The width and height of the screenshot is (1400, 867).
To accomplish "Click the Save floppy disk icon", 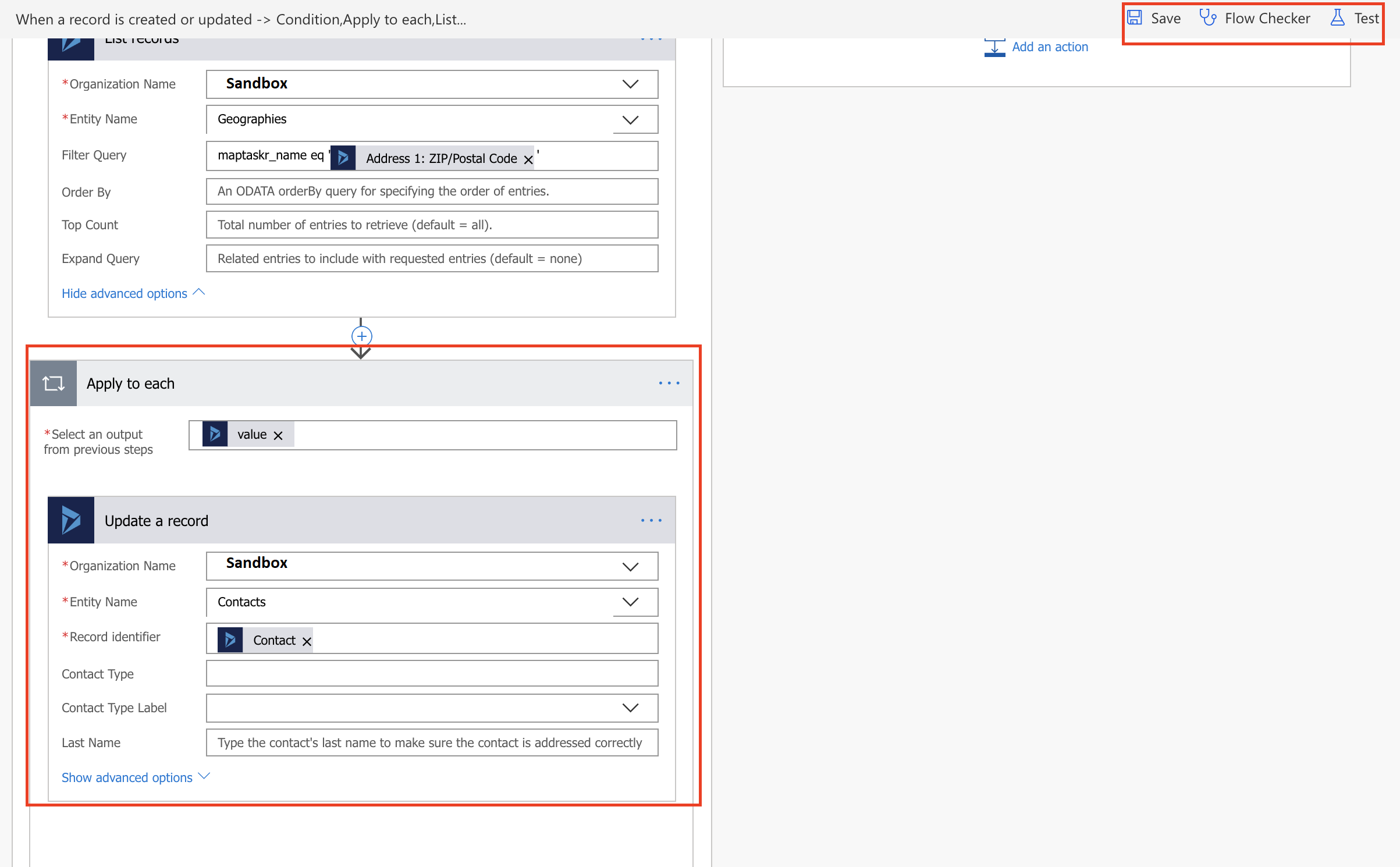I will [1134, 18].
